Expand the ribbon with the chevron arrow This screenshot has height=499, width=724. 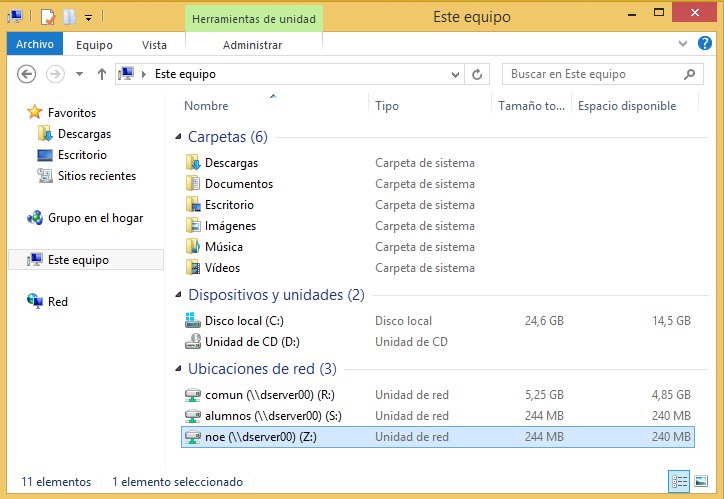[683, 44]
